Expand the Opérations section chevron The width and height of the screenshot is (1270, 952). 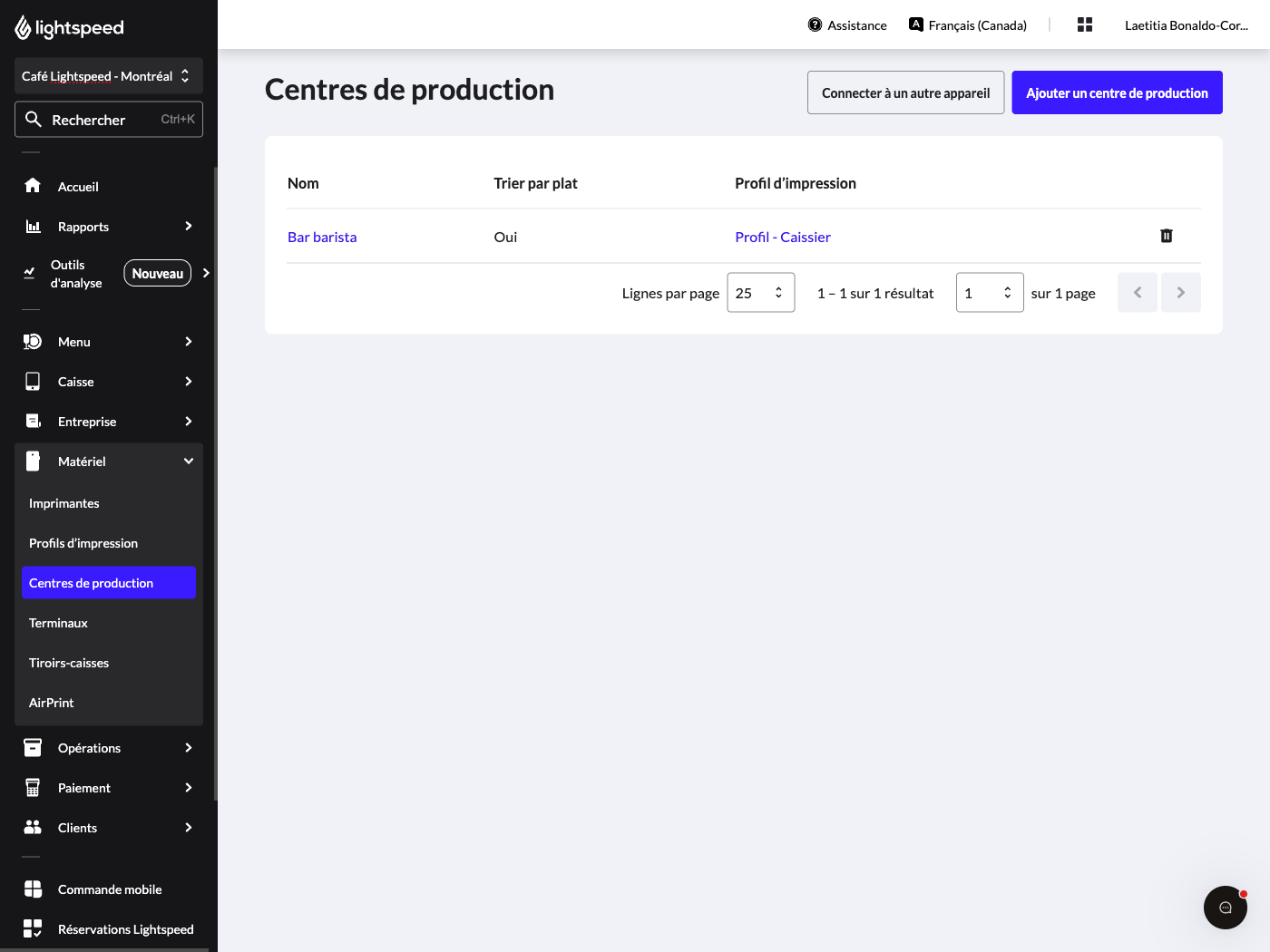point(189,747)
